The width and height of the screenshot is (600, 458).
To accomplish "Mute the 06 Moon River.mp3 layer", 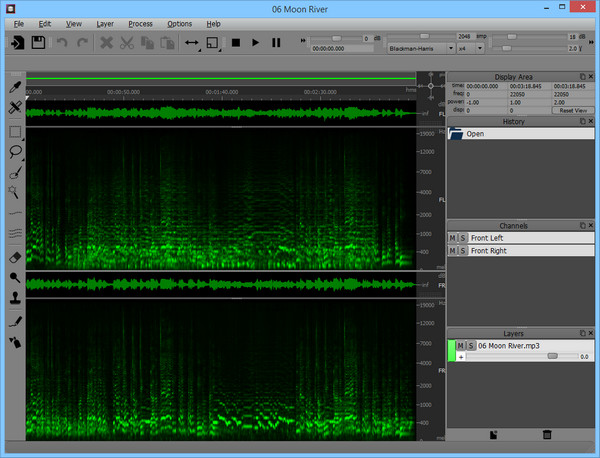I will (x=461, y=345).
